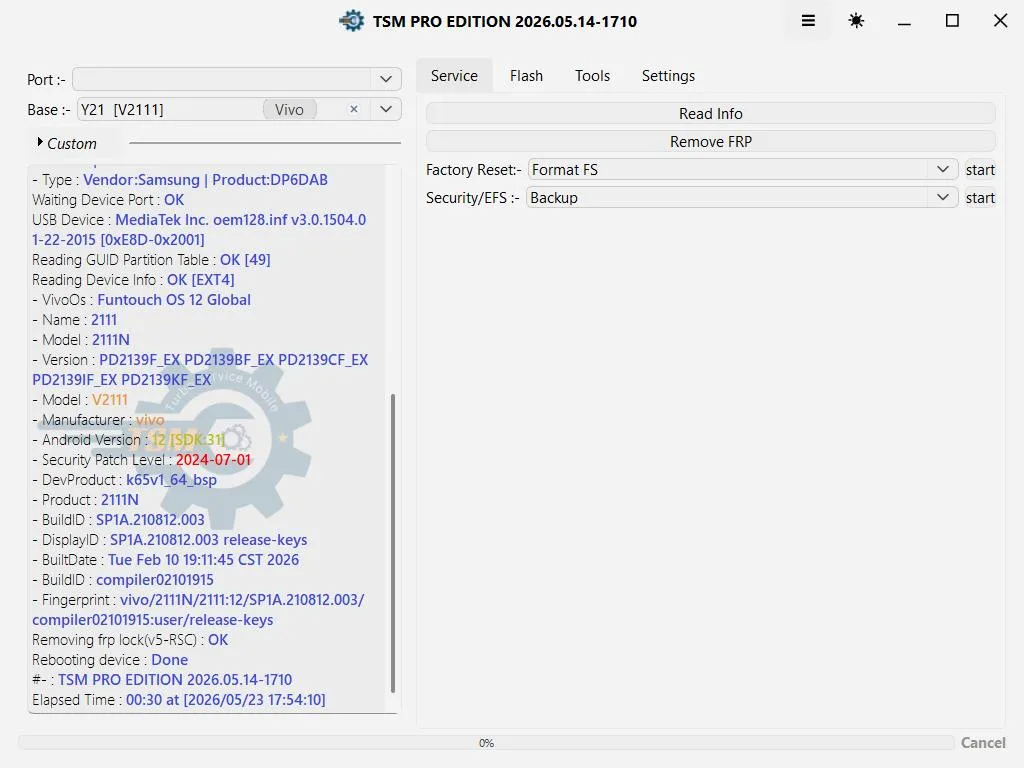The height and width of the screenshot is (768, 1024).
Task: Click 'Funtouch OS 12 Global' value
Action: click(174, 300)
